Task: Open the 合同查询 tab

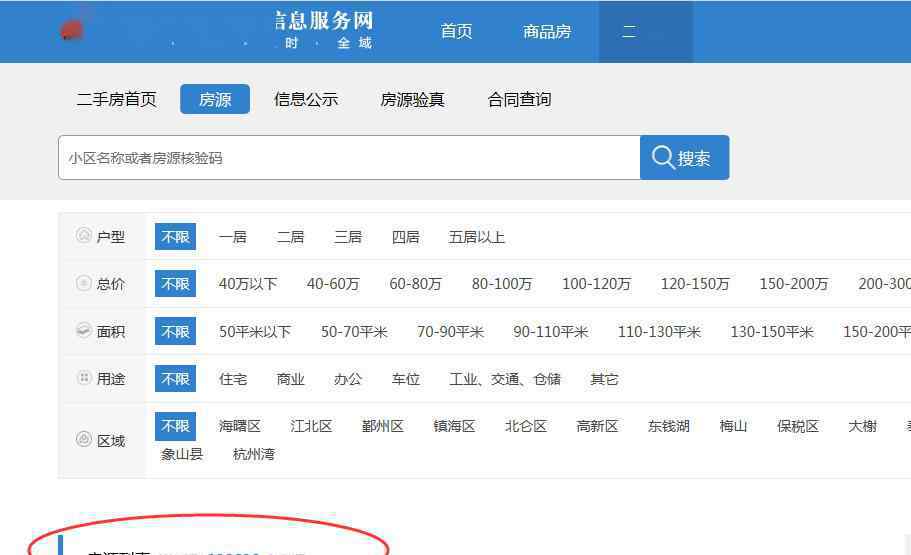Action: point(519,99)
